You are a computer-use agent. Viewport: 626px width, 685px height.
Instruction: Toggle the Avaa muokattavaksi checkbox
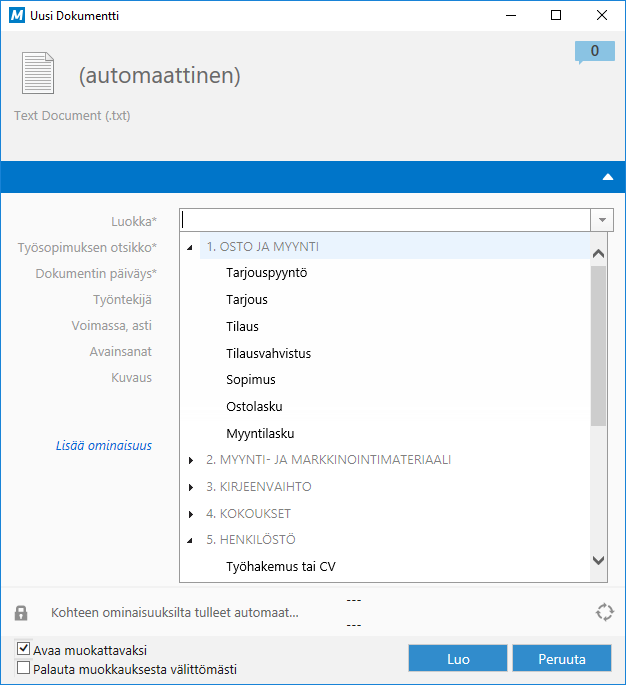pos(24,650)
